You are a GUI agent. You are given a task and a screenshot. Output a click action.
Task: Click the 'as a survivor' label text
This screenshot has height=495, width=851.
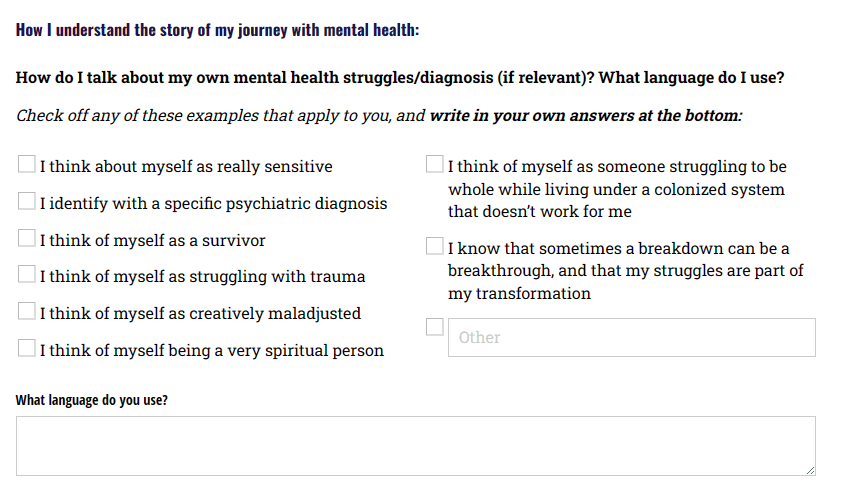click(152, 241)
